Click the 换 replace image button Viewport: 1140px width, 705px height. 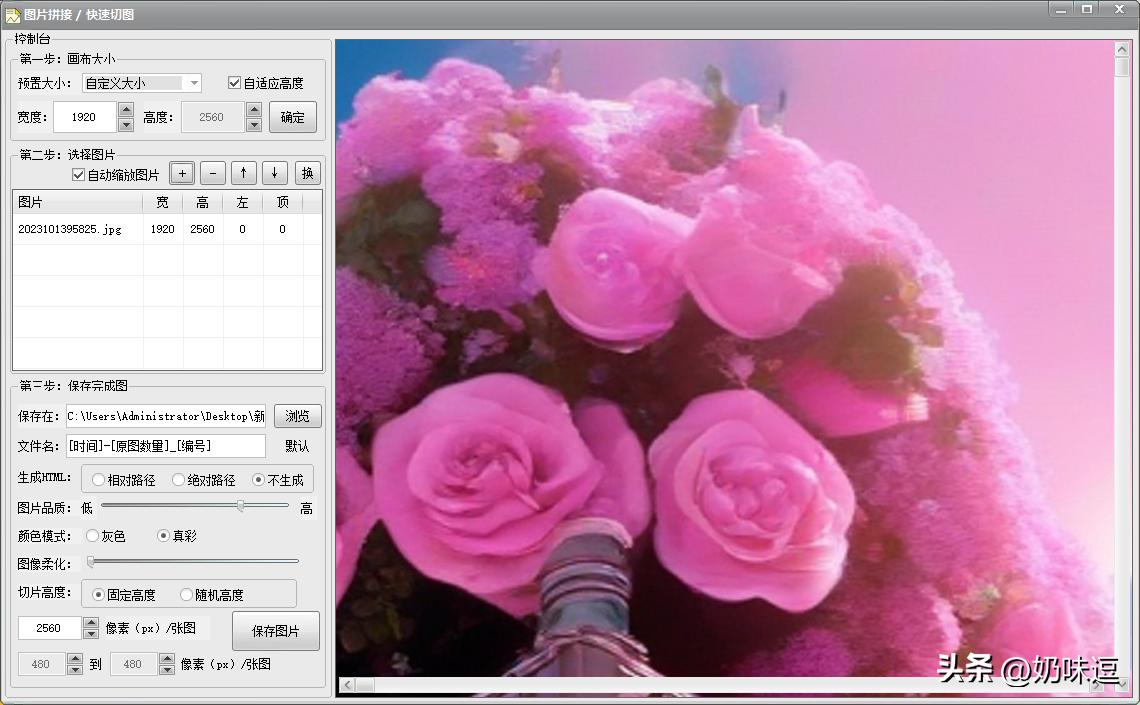(307, 173)
